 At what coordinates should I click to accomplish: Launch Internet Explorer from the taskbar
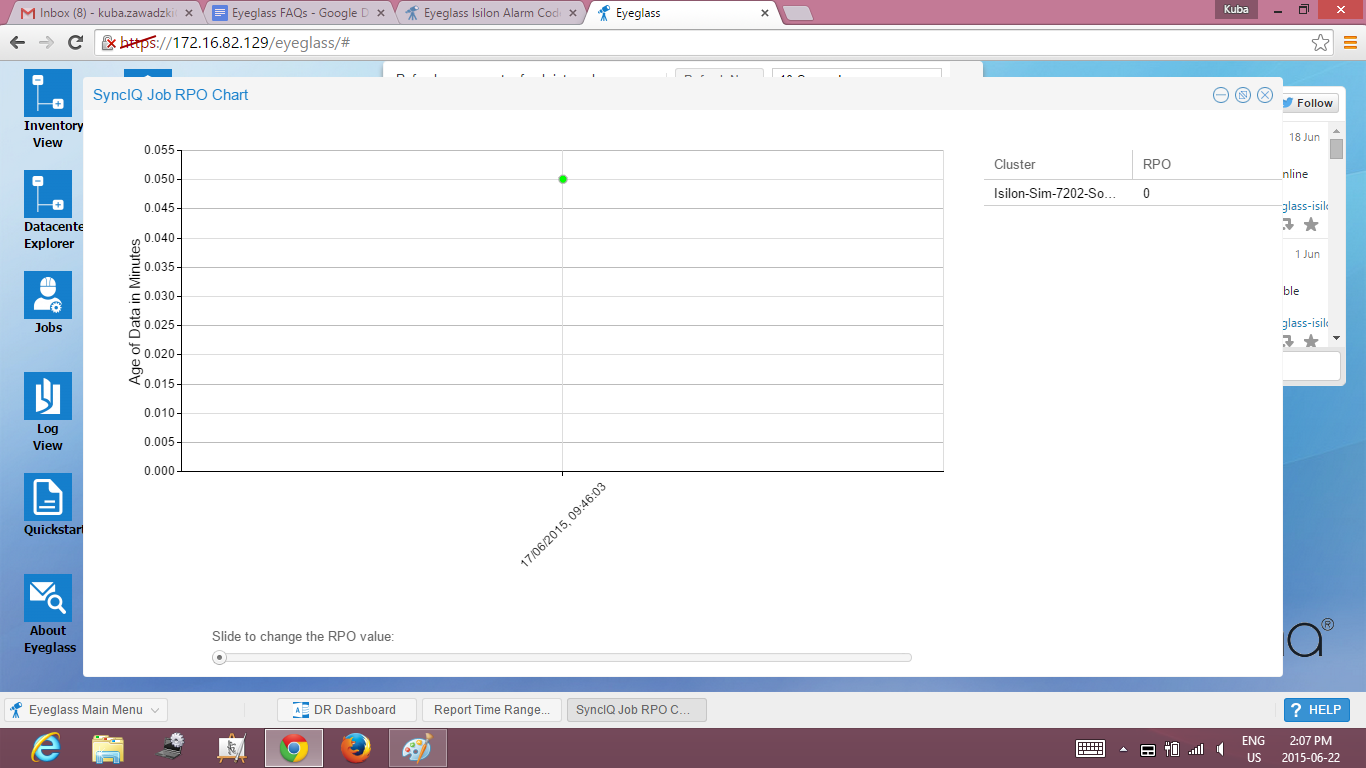[x=46, y=748]
